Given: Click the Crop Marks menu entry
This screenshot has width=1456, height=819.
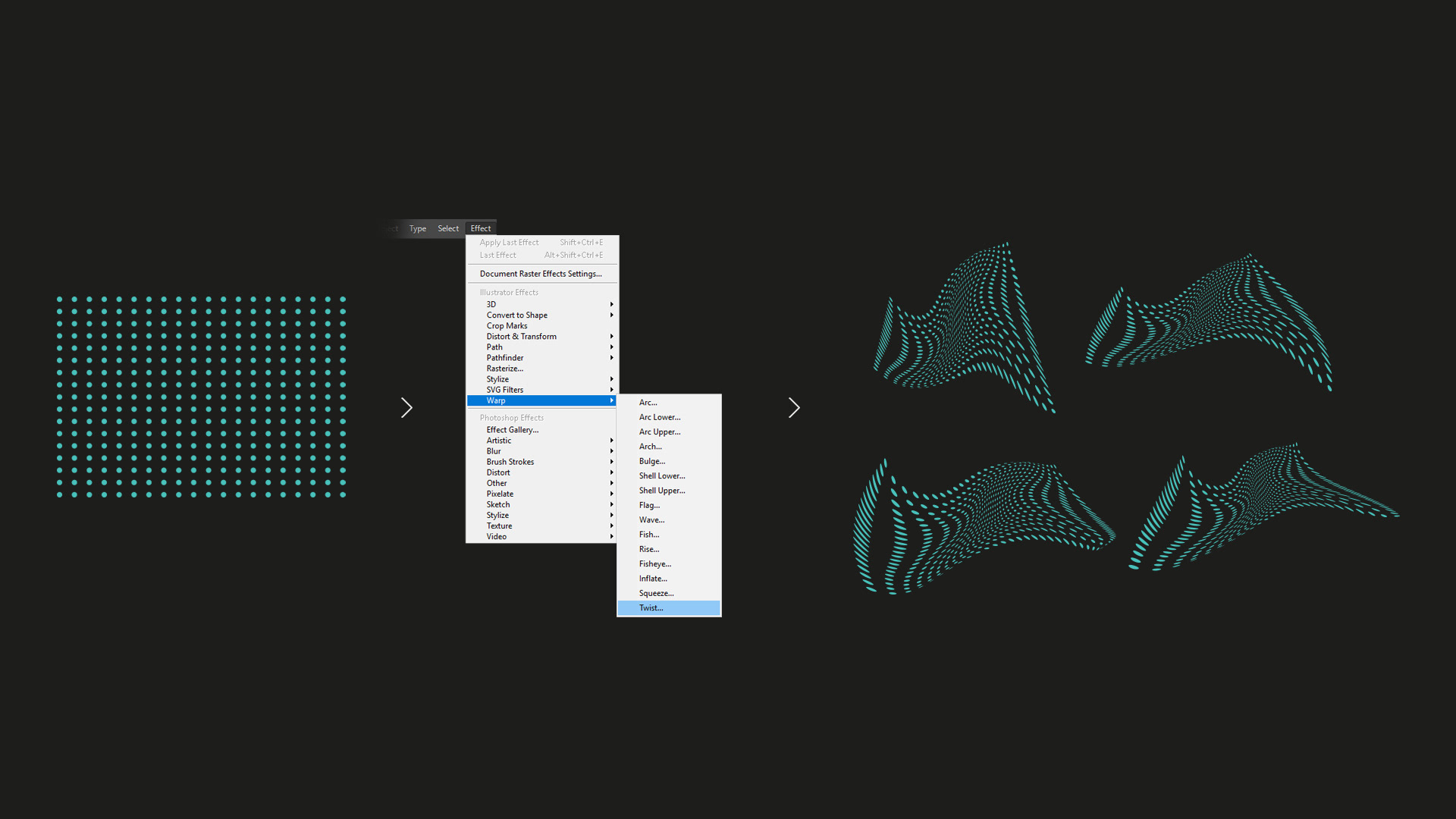Looking at the screenshot, I should coord(507,326).
